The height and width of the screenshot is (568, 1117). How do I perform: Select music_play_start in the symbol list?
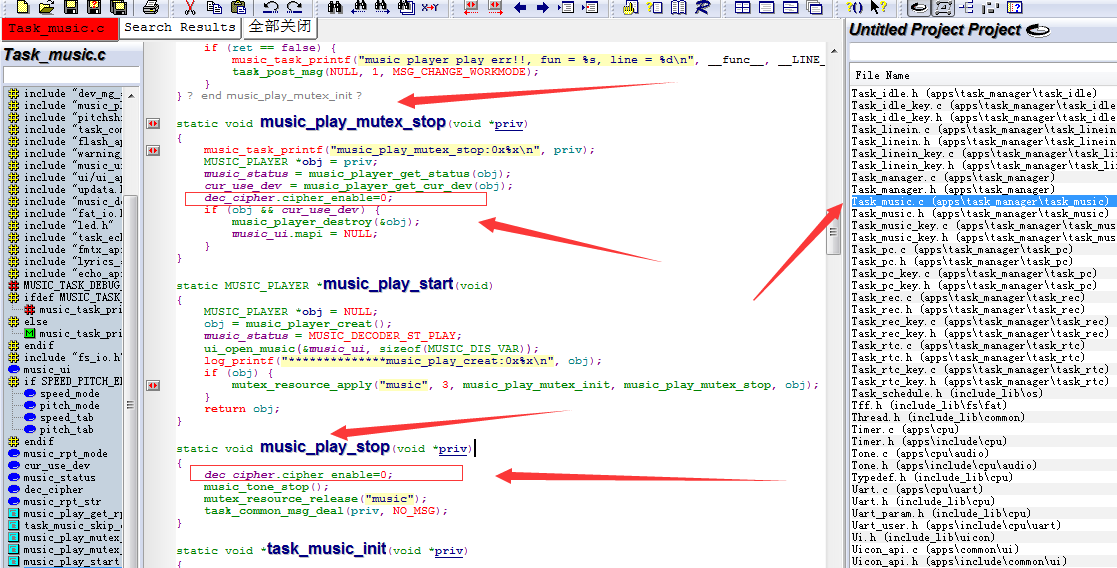(71, 562)
